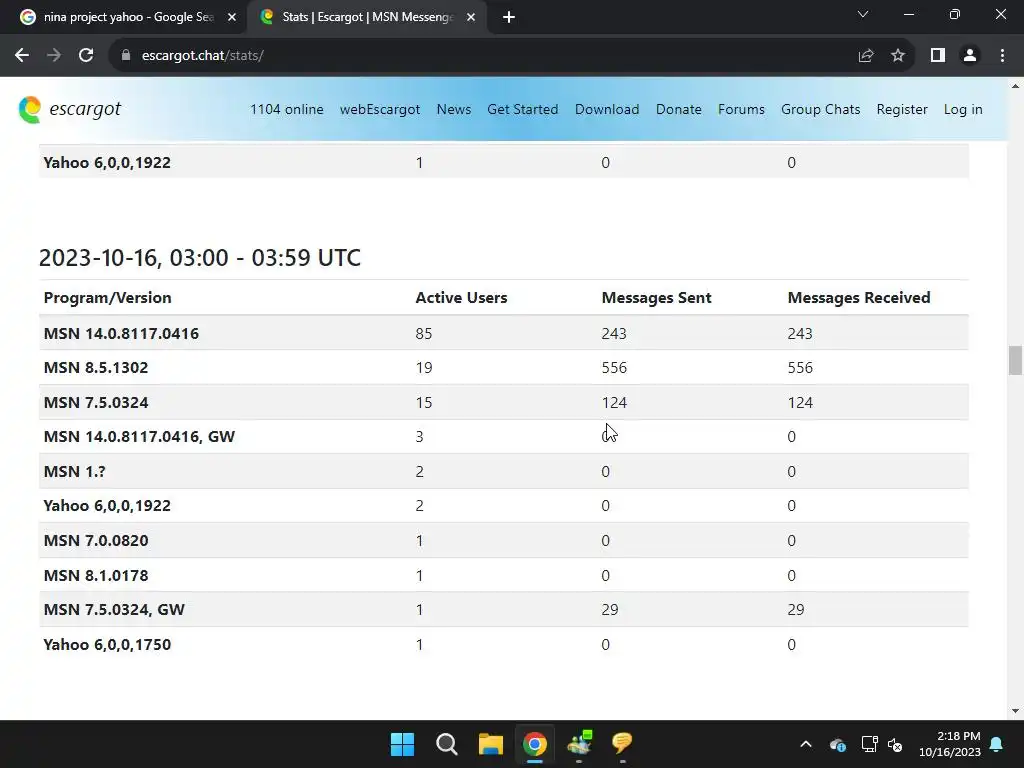Select the MSN 7.0.0820 row label
Screen dimensions: 1024x768
[96, 541]
